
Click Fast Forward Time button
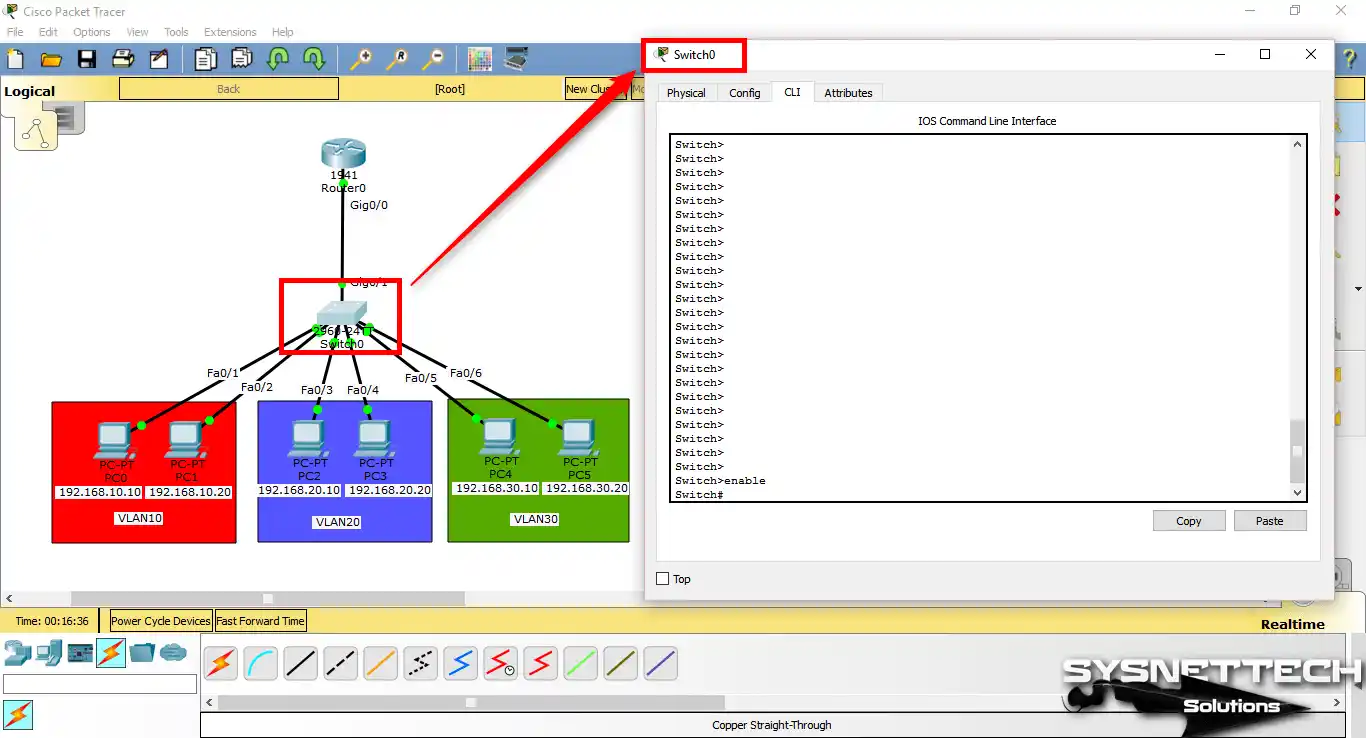pyautogui.click(x=260, y=621)
